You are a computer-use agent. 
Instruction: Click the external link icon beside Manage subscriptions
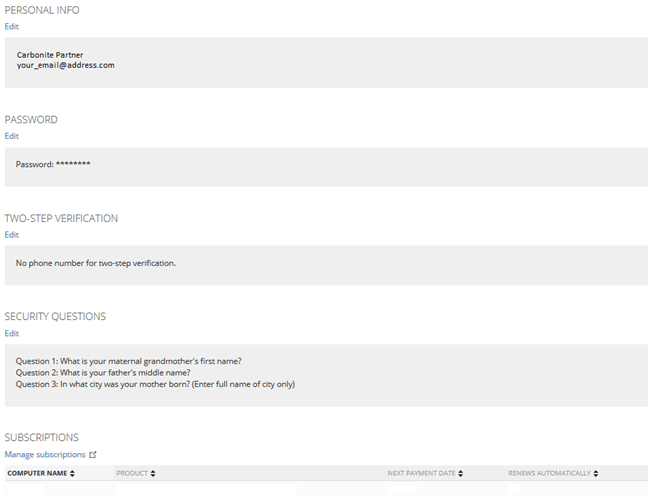(x=93, y=455)
